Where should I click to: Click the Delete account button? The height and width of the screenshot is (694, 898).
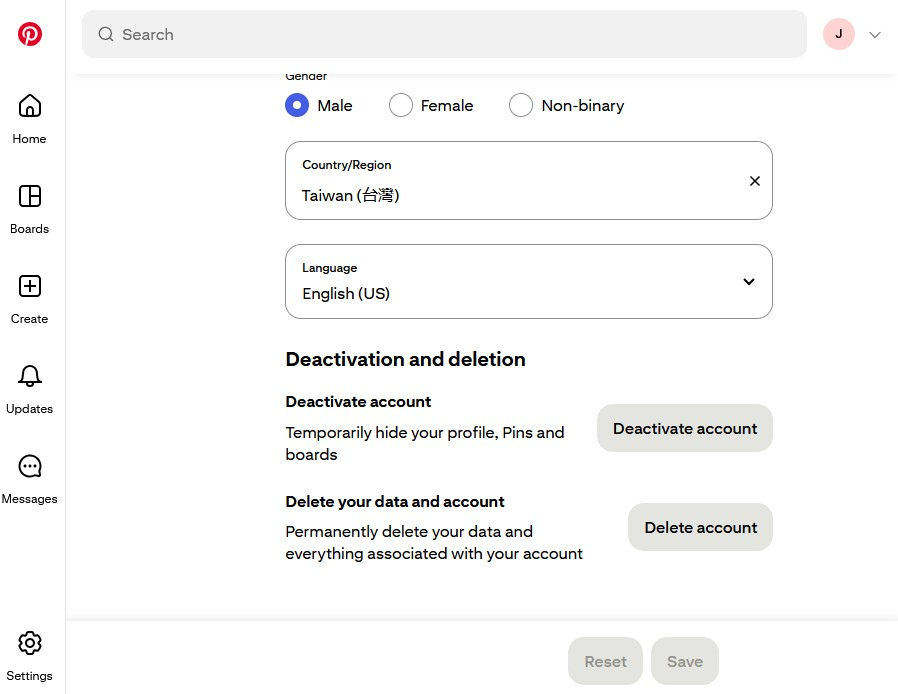click(x=700, y=527)
